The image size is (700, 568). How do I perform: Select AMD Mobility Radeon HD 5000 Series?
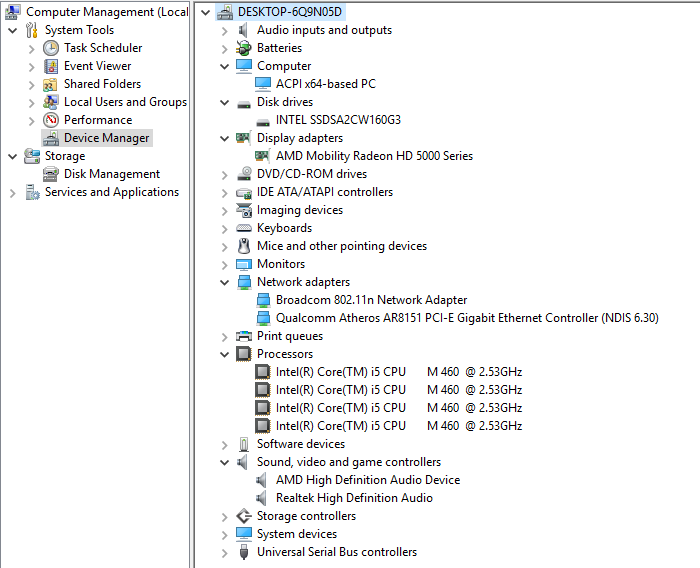[374, 156]
